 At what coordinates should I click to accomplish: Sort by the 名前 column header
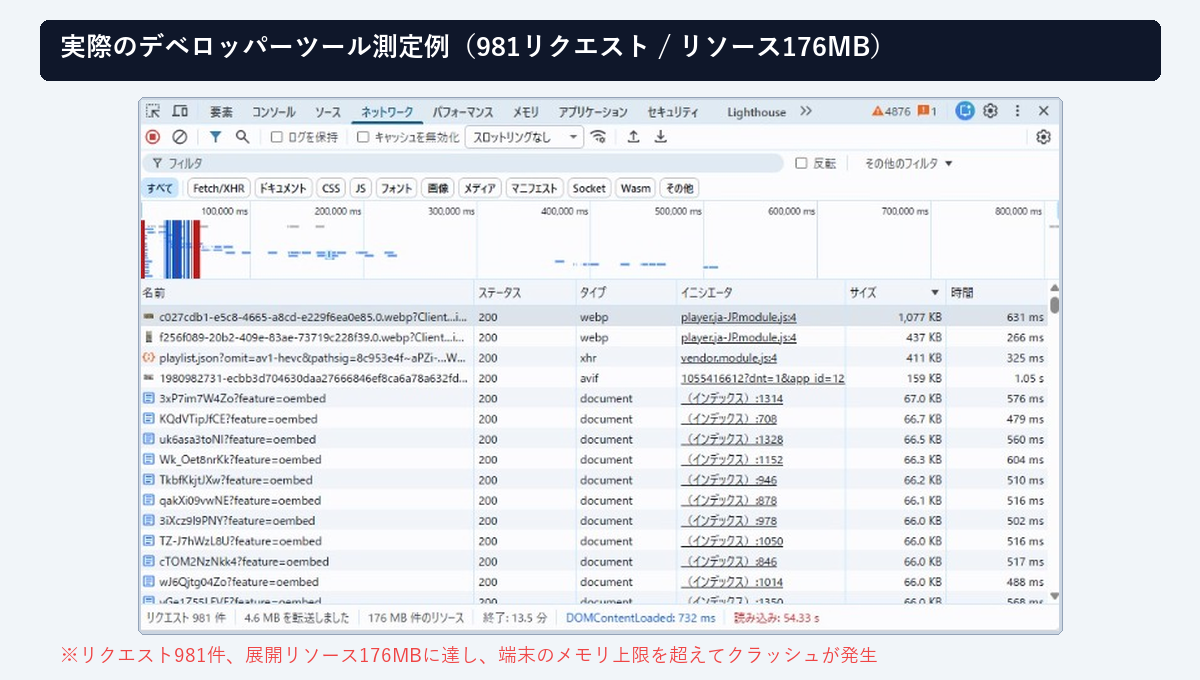[x=307, y=293]
